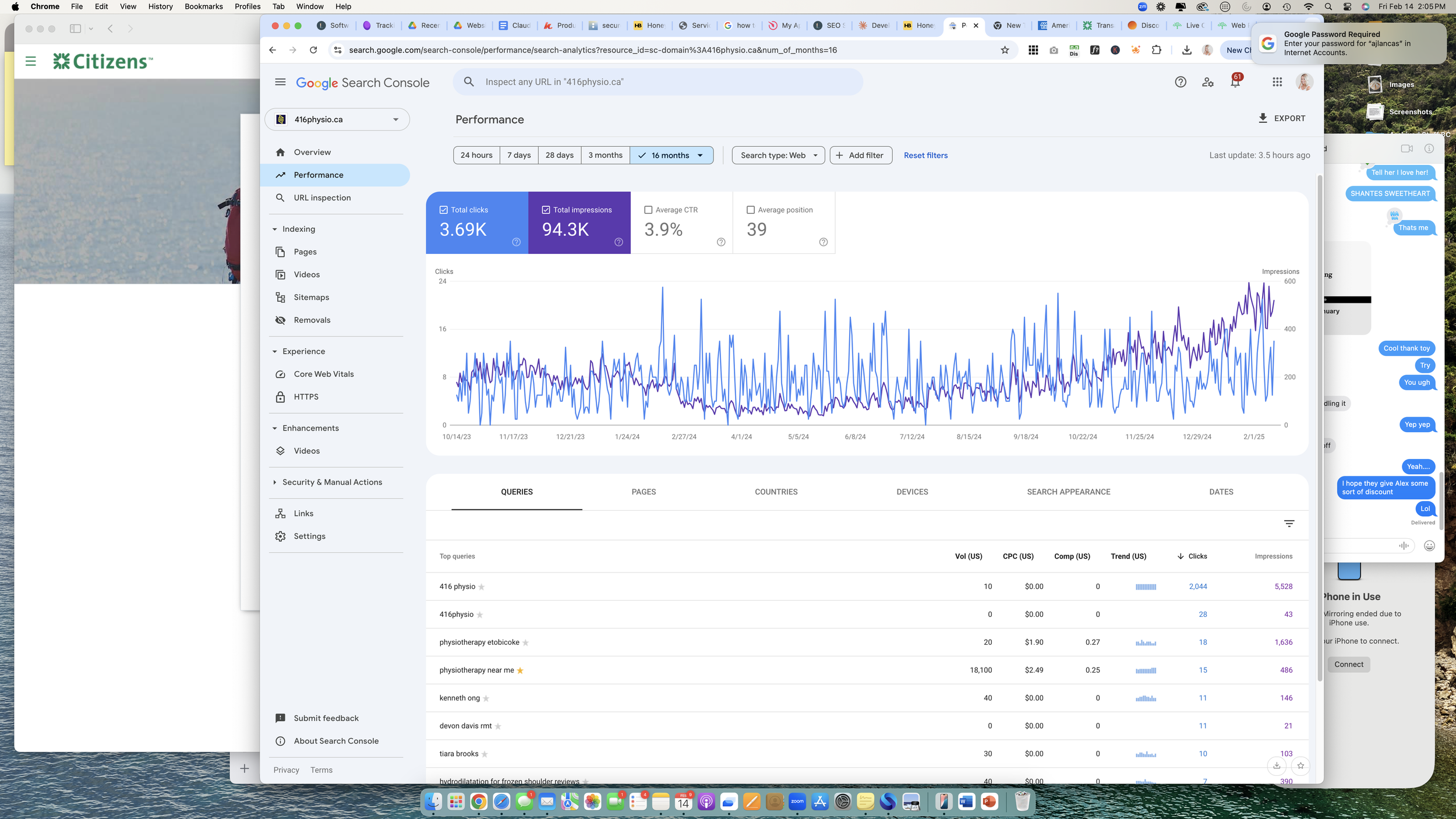Uncheck the Total clicks metric
This screenshot has height=819, width=1456.
pos(444,210)
